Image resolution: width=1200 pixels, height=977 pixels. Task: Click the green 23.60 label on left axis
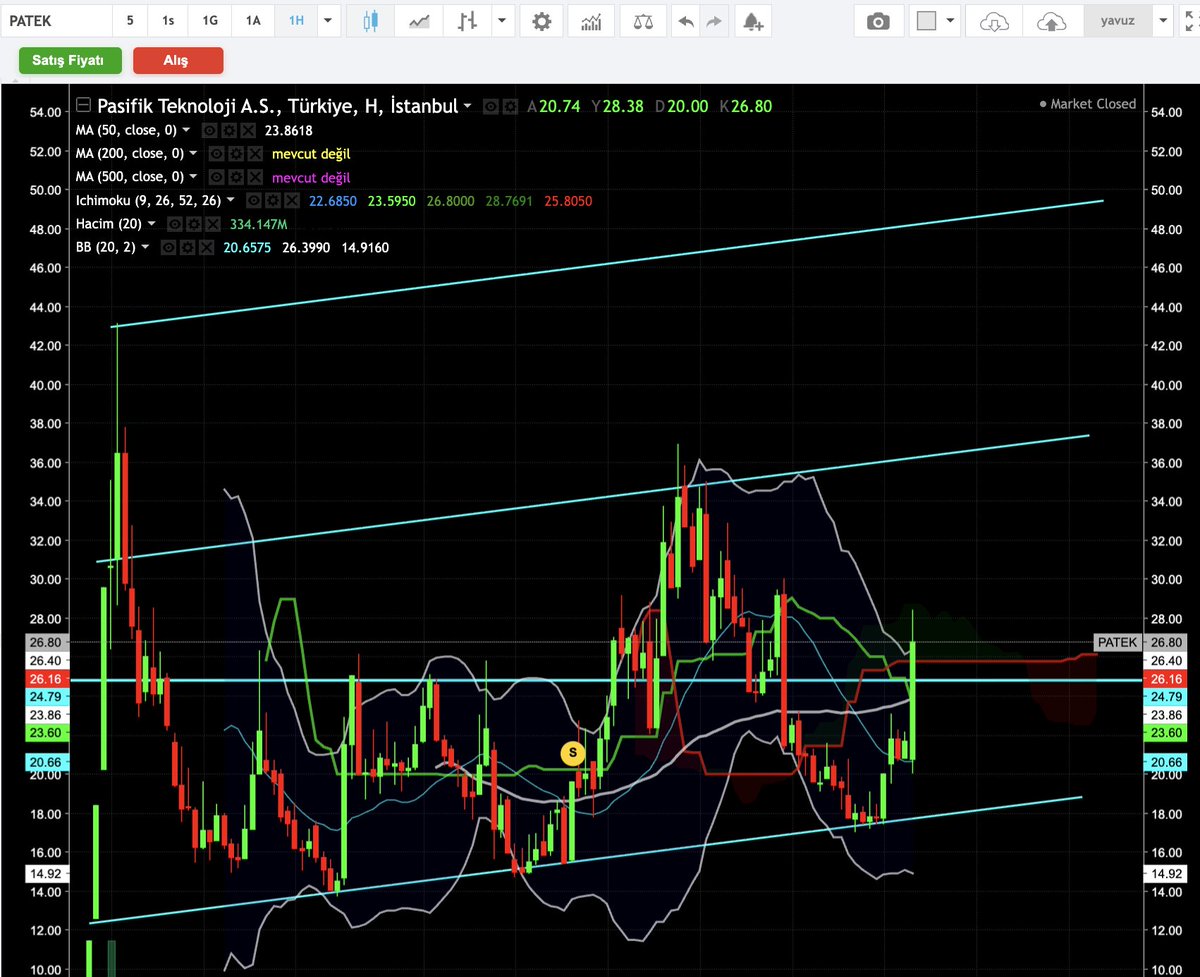(45, 733)
